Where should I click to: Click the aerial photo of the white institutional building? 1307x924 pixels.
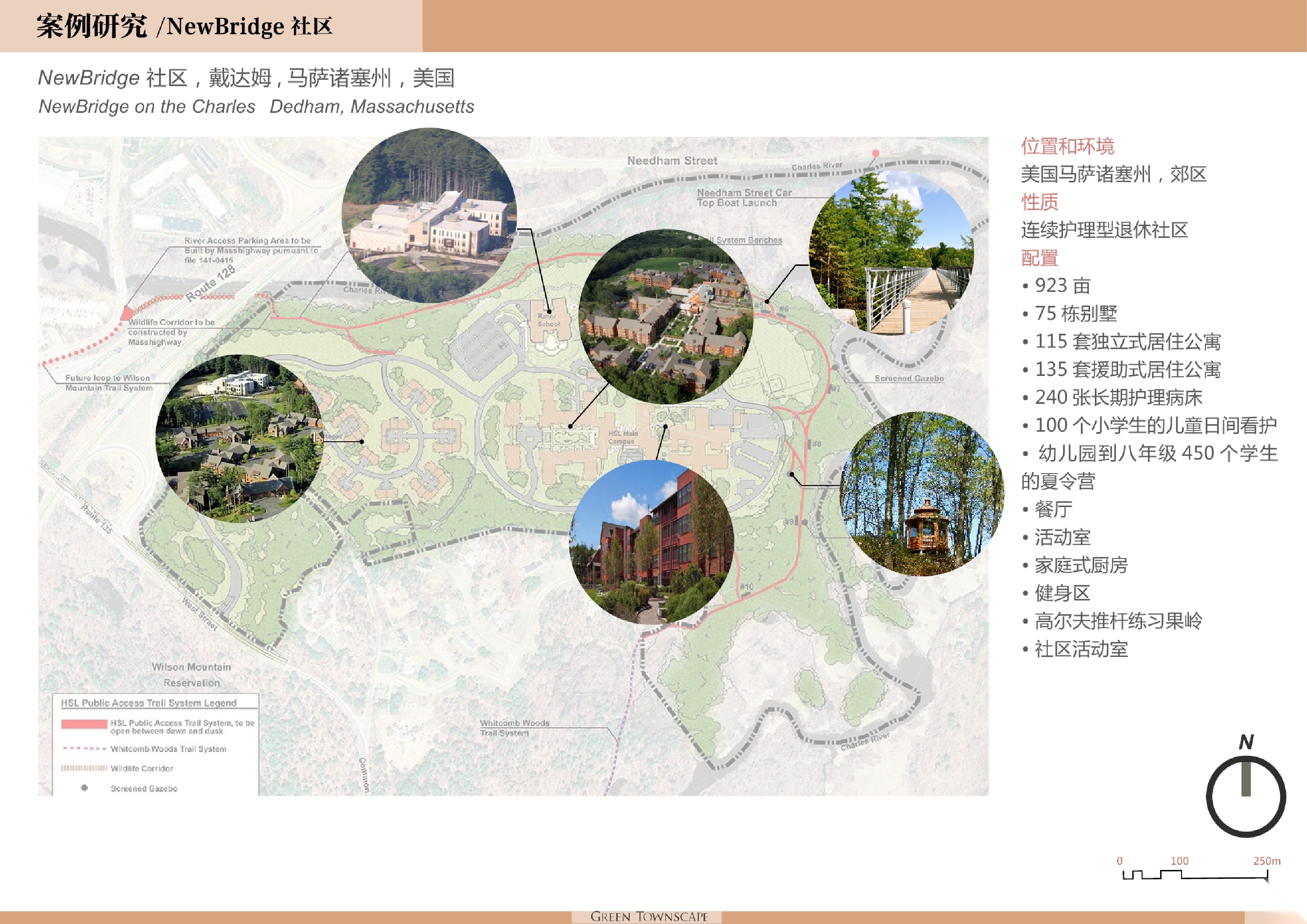429,215
